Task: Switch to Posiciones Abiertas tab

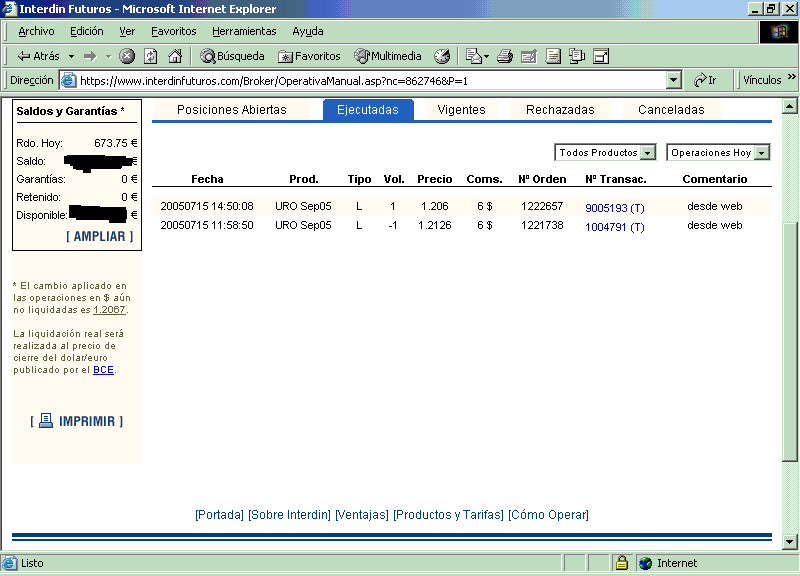Action: pos(232,110)
